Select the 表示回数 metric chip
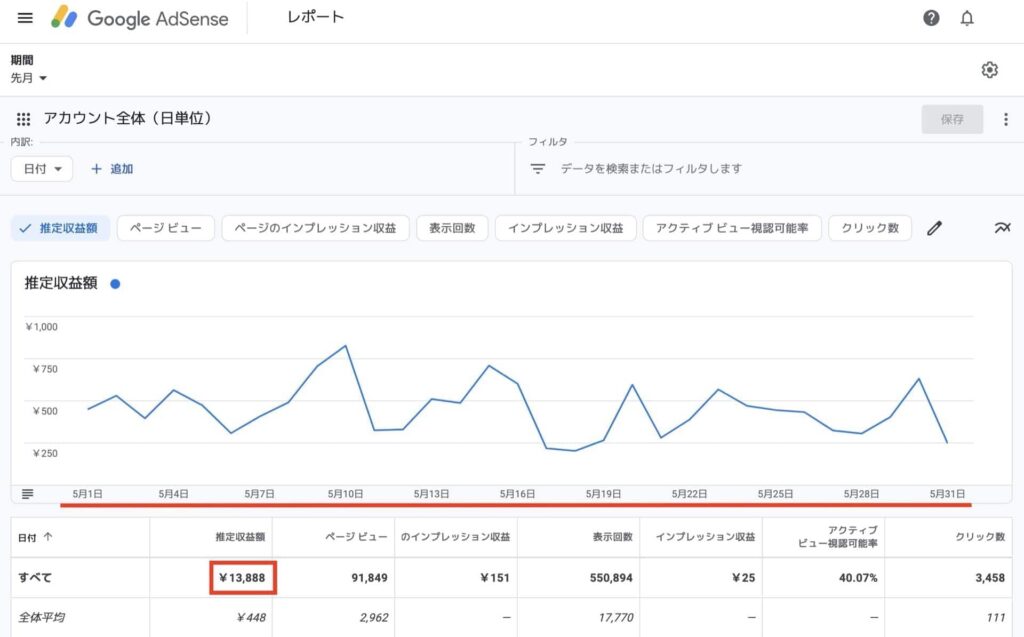This screenshot has width=1024, height=637. click(452, 228)
